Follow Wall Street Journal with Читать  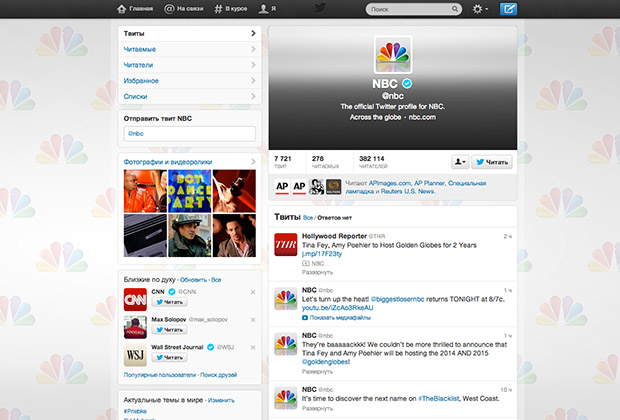click(x=169, y=358)
